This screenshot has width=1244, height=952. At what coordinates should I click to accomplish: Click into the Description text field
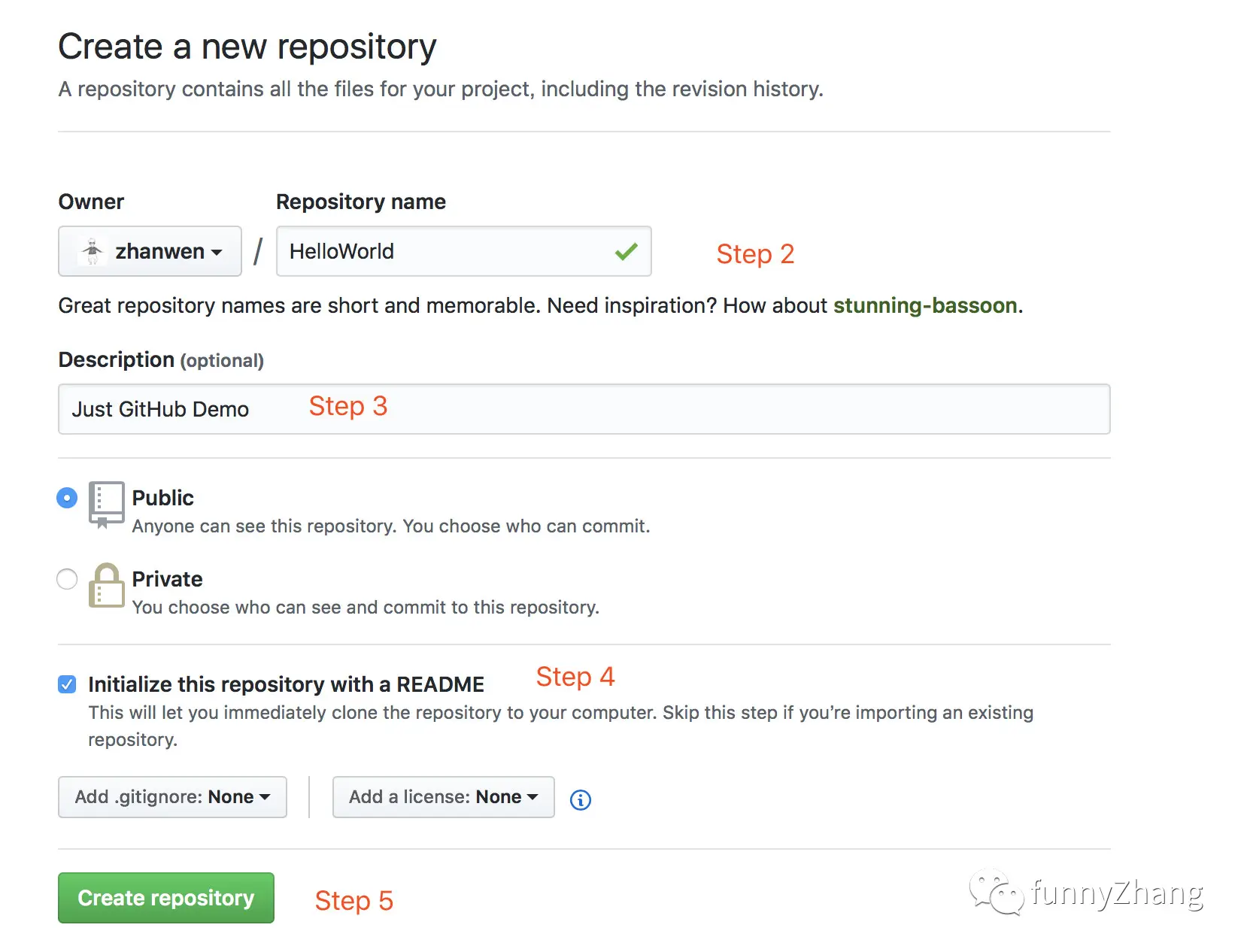[677, 409]
